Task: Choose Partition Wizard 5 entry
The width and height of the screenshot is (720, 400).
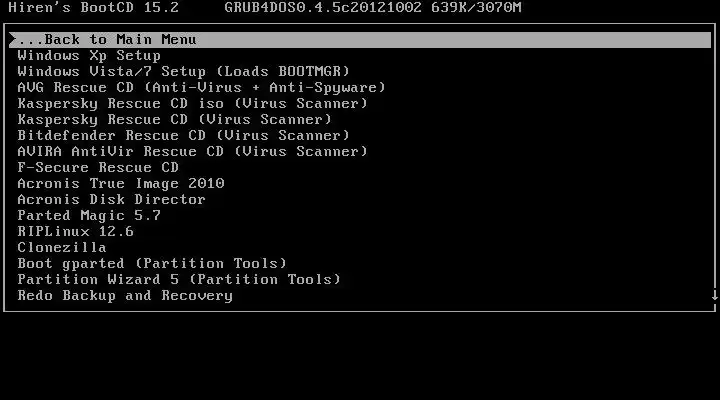Action: click(179, 280)
